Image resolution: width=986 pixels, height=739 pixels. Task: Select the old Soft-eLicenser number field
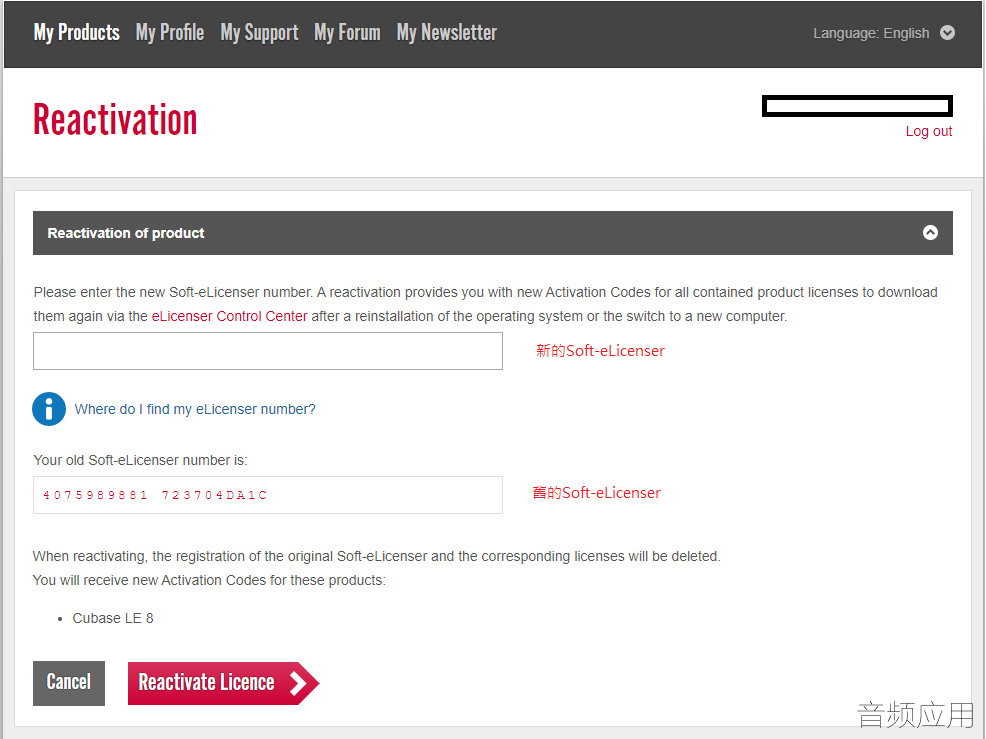(x=268, y=495)
